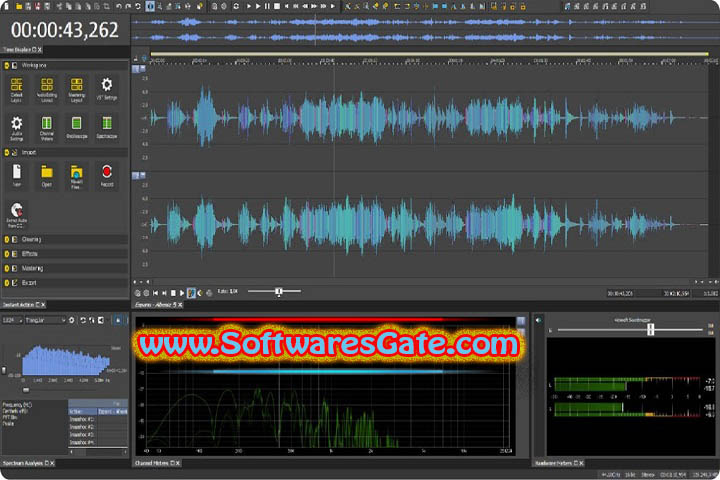720x480 pixels.
Task: Toggle the highlighted button in Spectrum Analysis toolbar
Action: 118,320
